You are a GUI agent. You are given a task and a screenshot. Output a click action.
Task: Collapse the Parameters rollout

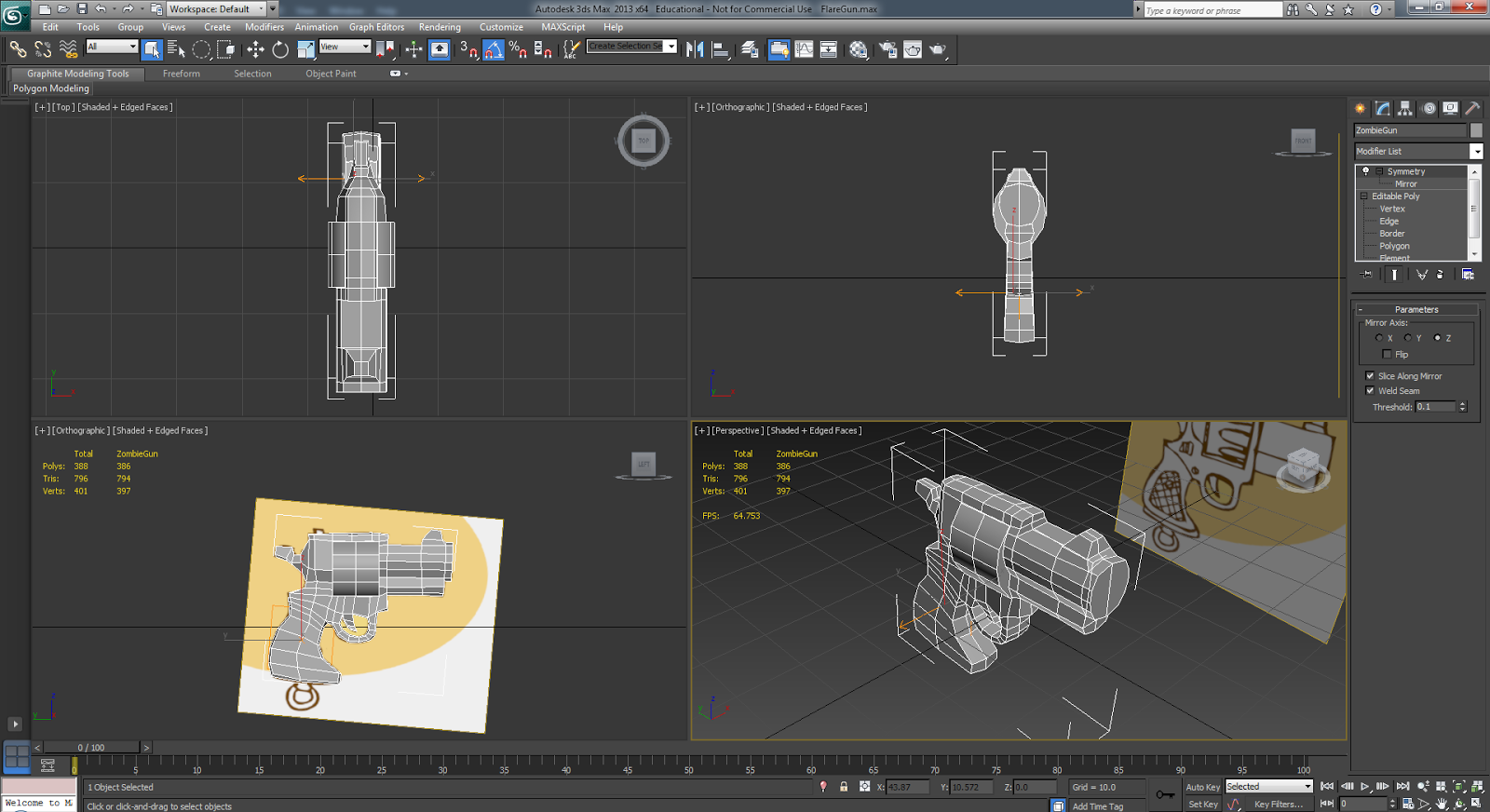[1415, 309]
